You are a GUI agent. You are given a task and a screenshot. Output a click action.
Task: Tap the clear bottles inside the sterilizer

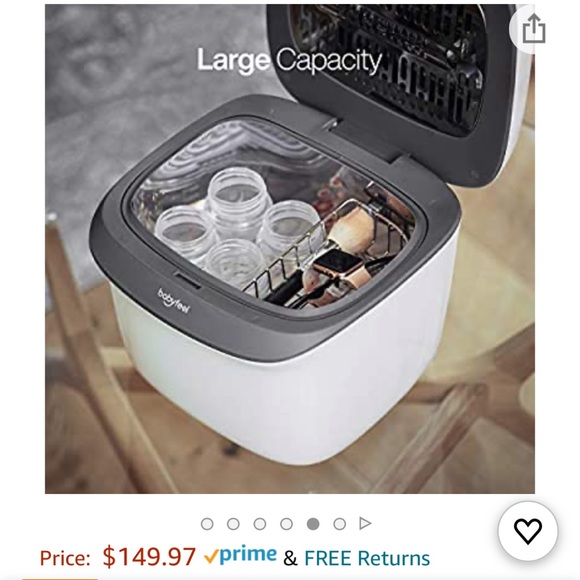(235, 222)
